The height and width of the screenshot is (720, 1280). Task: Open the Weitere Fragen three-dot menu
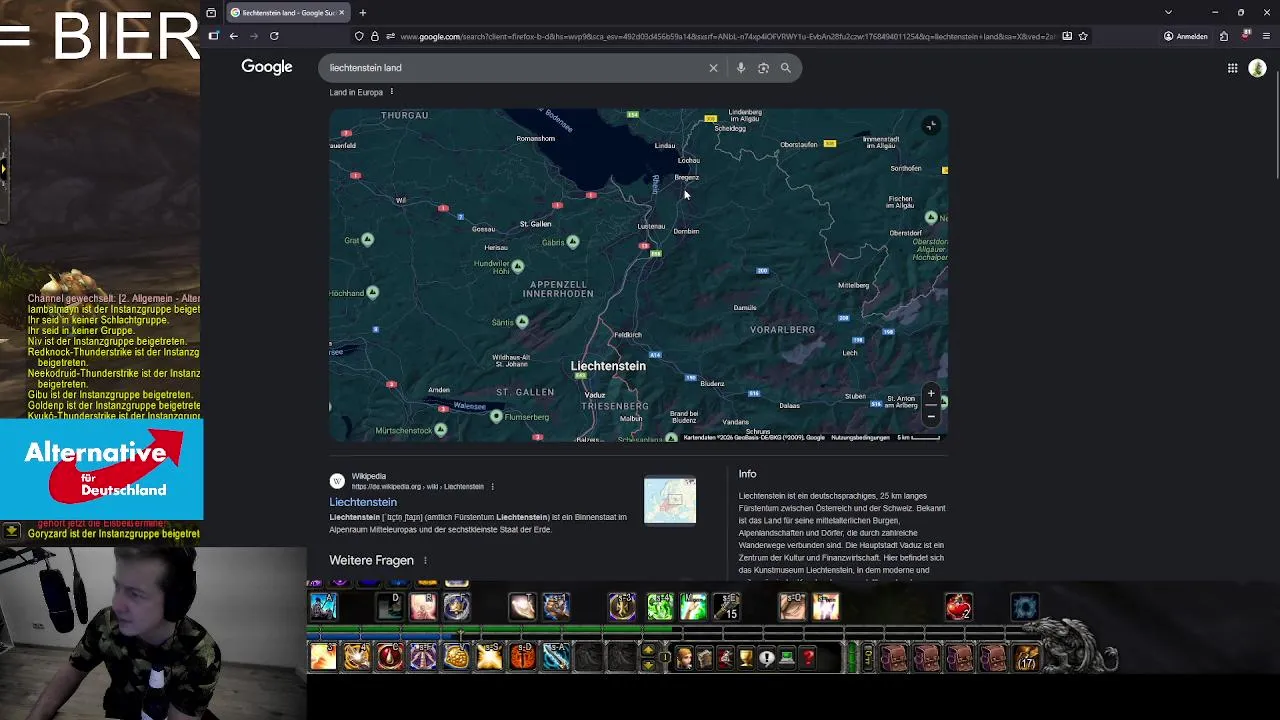point(425,561)
